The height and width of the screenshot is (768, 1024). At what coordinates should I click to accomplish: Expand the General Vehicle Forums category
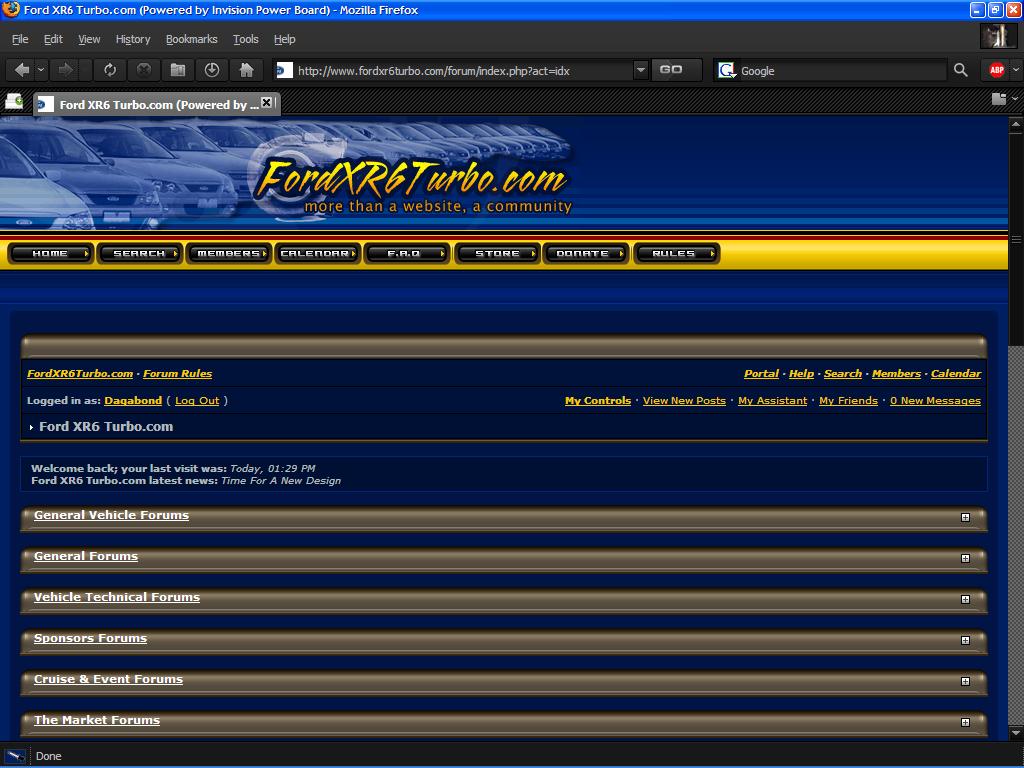pos(965,517)
